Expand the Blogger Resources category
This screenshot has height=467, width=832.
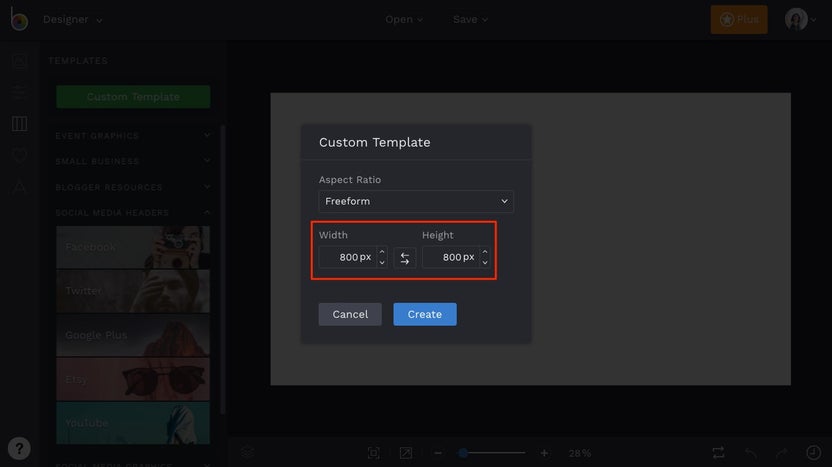[133, 187]
